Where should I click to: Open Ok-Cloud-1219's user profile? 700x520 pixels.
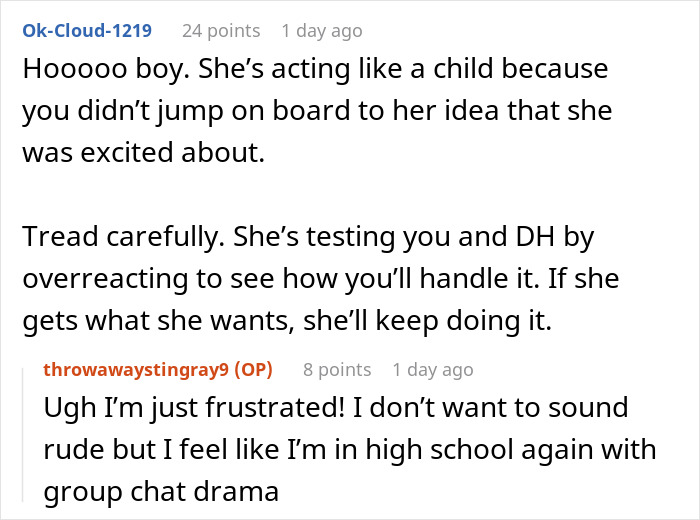point(87,31)
